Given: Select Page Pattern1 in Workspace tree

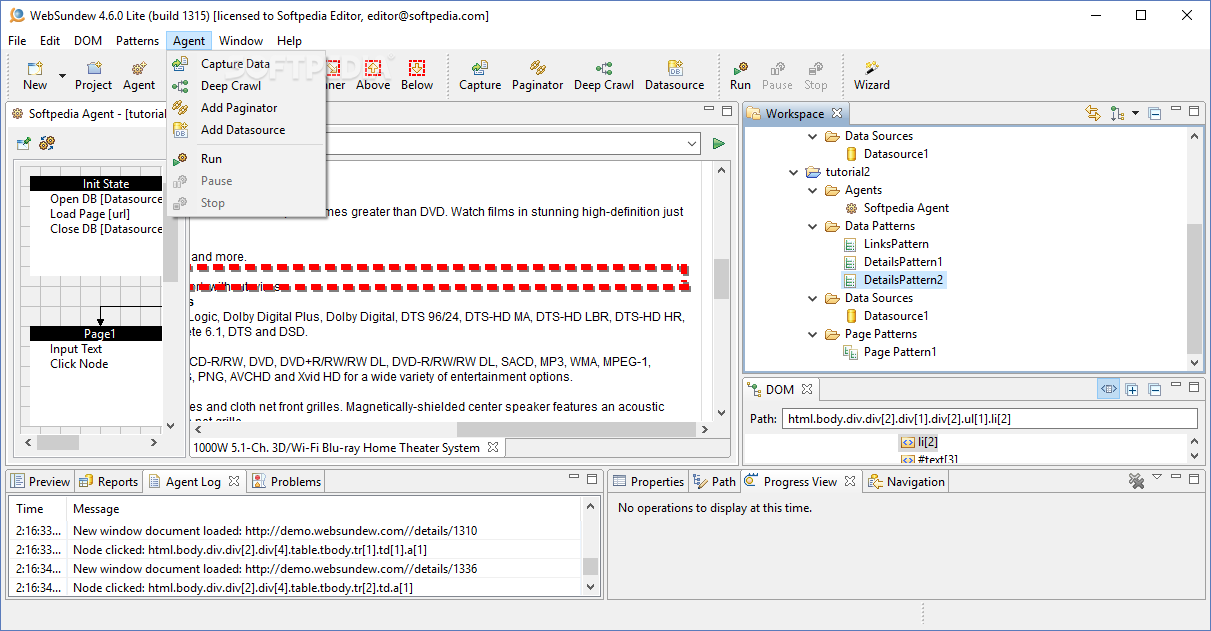Looking at the screenshot, I should coord(900,352).
